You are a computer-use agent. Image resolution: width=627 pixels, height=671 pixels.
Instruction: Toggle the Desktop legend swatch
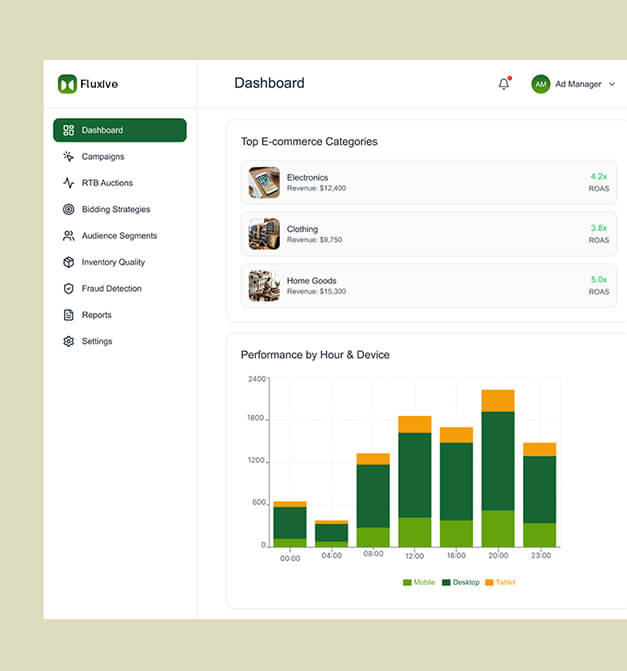pyautogui.click(x=446, y=582)
